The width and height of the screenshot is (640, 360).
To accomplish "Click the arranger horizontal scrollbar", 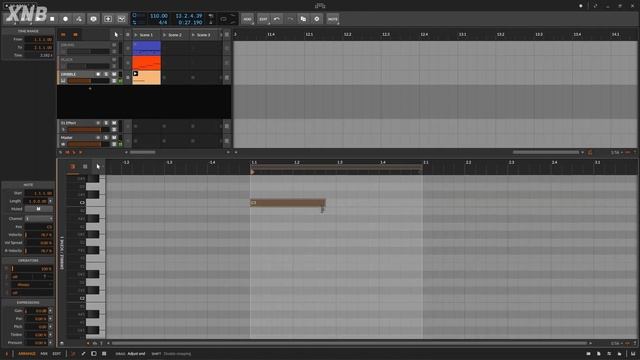I will (x=546, y=153).
